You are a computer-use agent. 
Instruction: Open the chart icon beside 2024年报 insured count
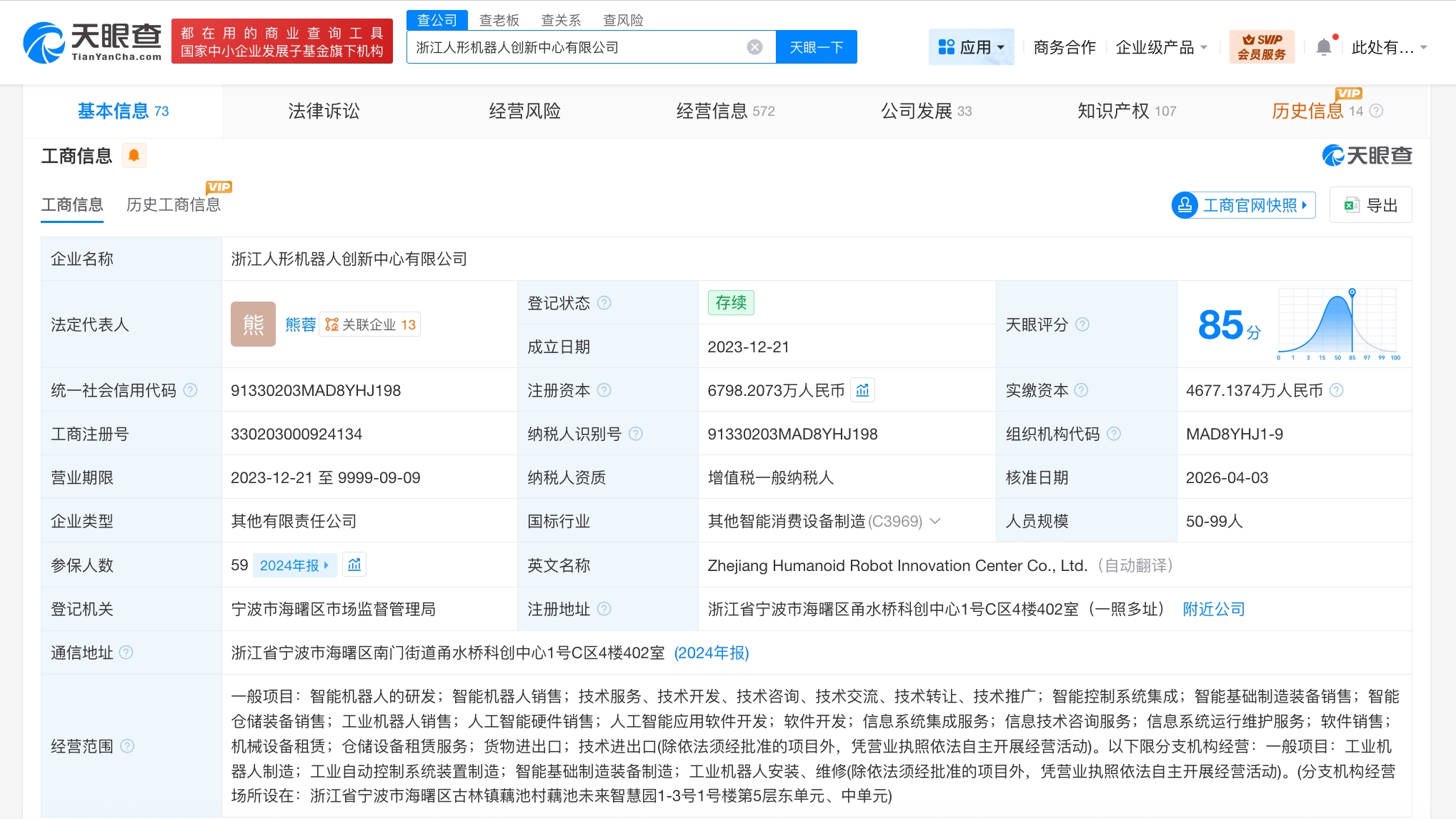click(x=354, y=565)
